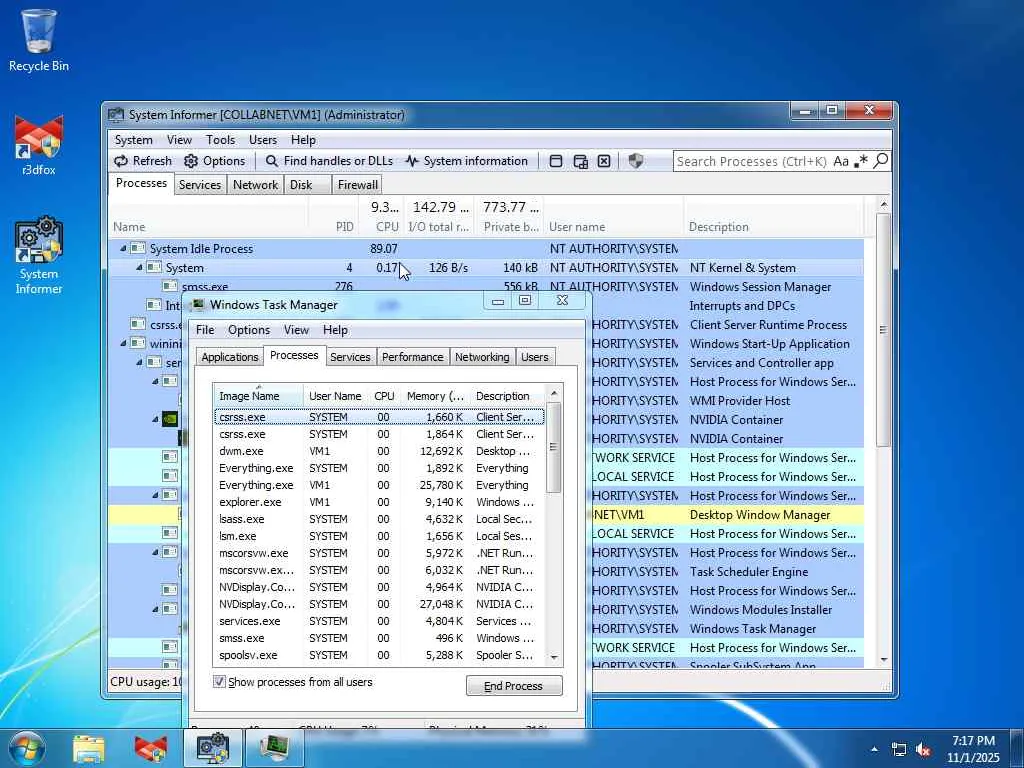Collapse the System process tree node

tap(139, 268)
